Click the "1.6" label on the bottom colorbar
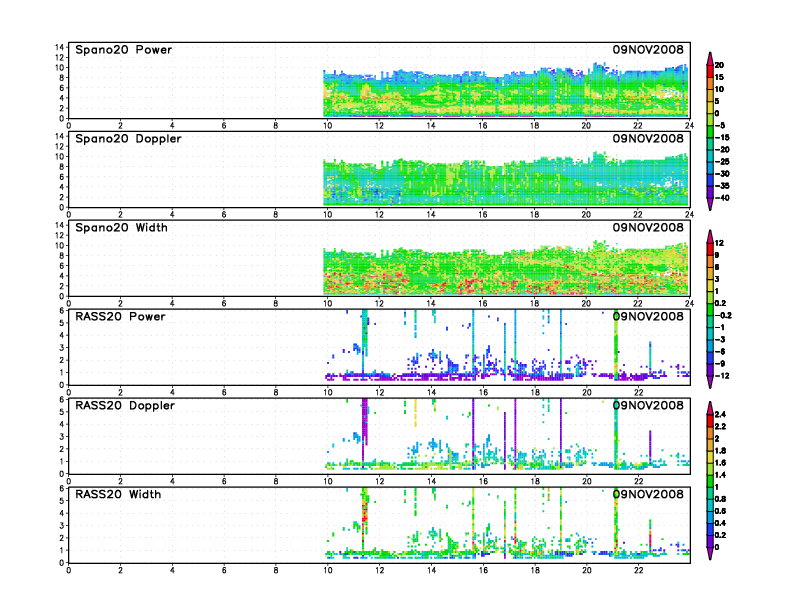This screenshot has height=612, width=792. click(720, 463)
